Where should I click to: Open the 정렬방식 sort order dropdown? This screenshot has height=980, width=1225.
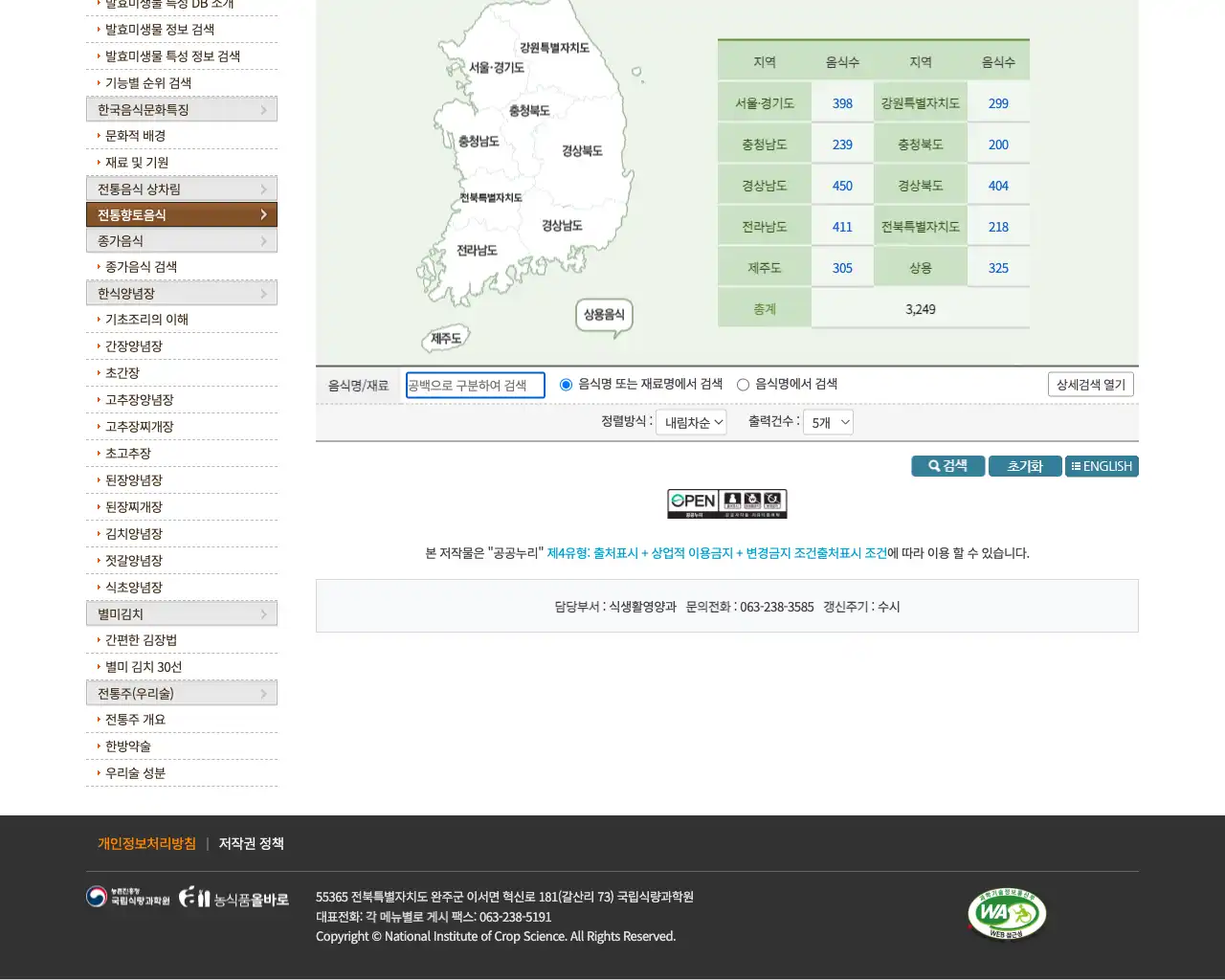[x=691, y=421]
